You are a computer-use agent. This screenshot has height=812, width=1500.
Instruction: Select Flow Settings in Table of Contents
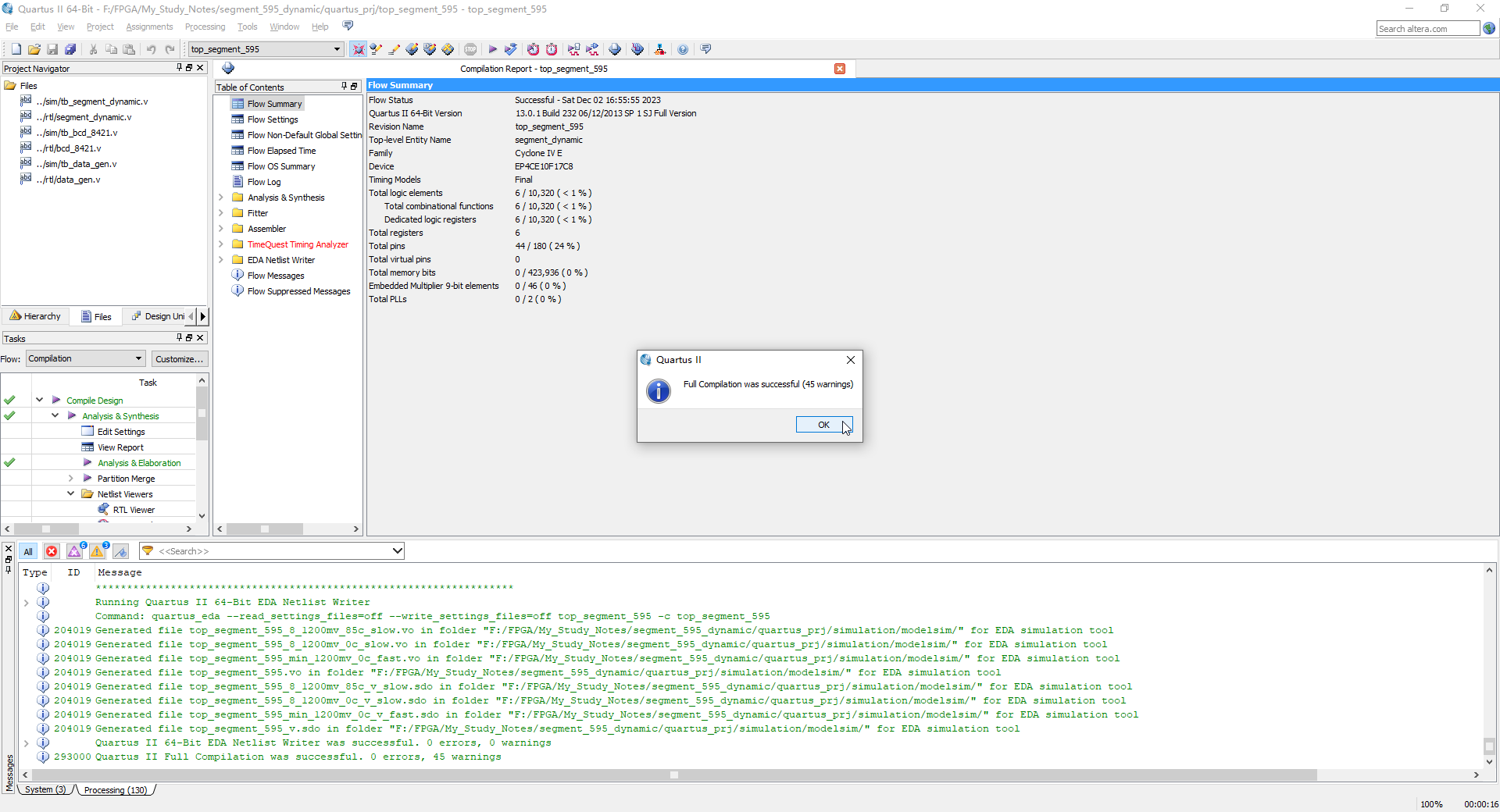(x=273, y=119)
